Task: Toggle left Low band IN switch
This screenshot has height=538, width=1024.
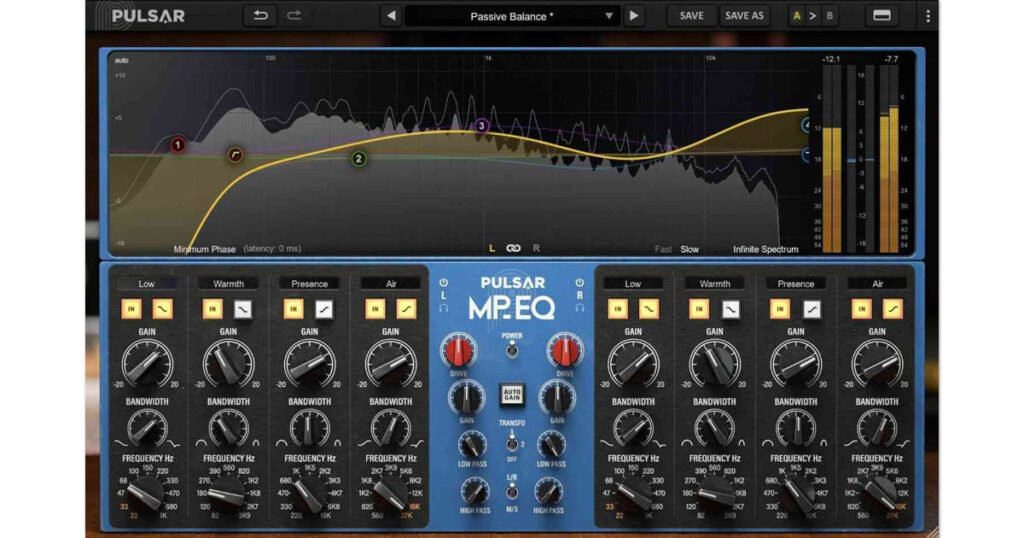Action: pos(131,309)
